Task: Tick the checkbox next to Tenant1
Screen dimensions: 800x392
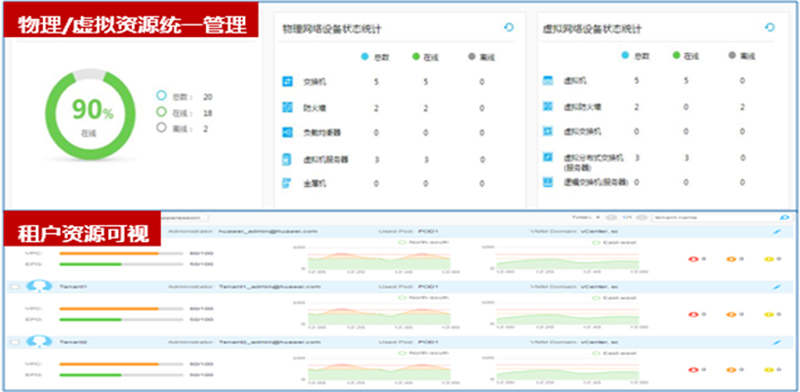Action: point(15,287)
